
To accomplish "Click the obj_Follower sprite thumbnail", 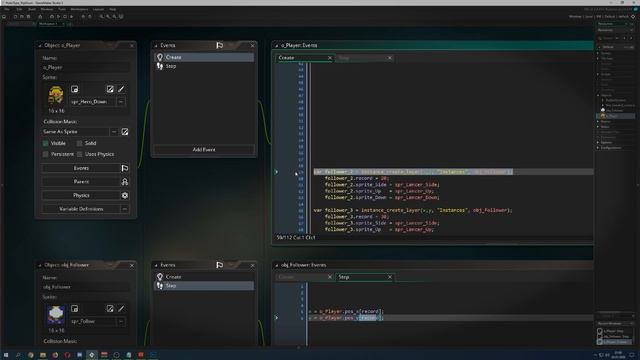I will 56,315.
